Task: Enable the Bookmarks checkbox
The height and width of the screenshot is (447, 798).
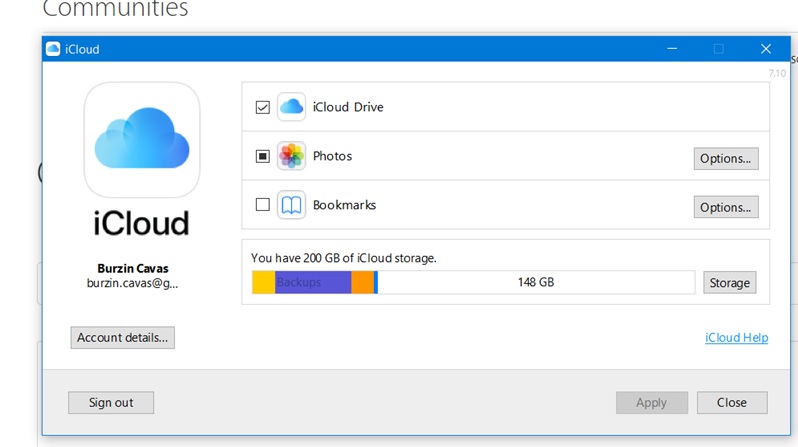Action: pyautogui.click(x=263, y=205)
